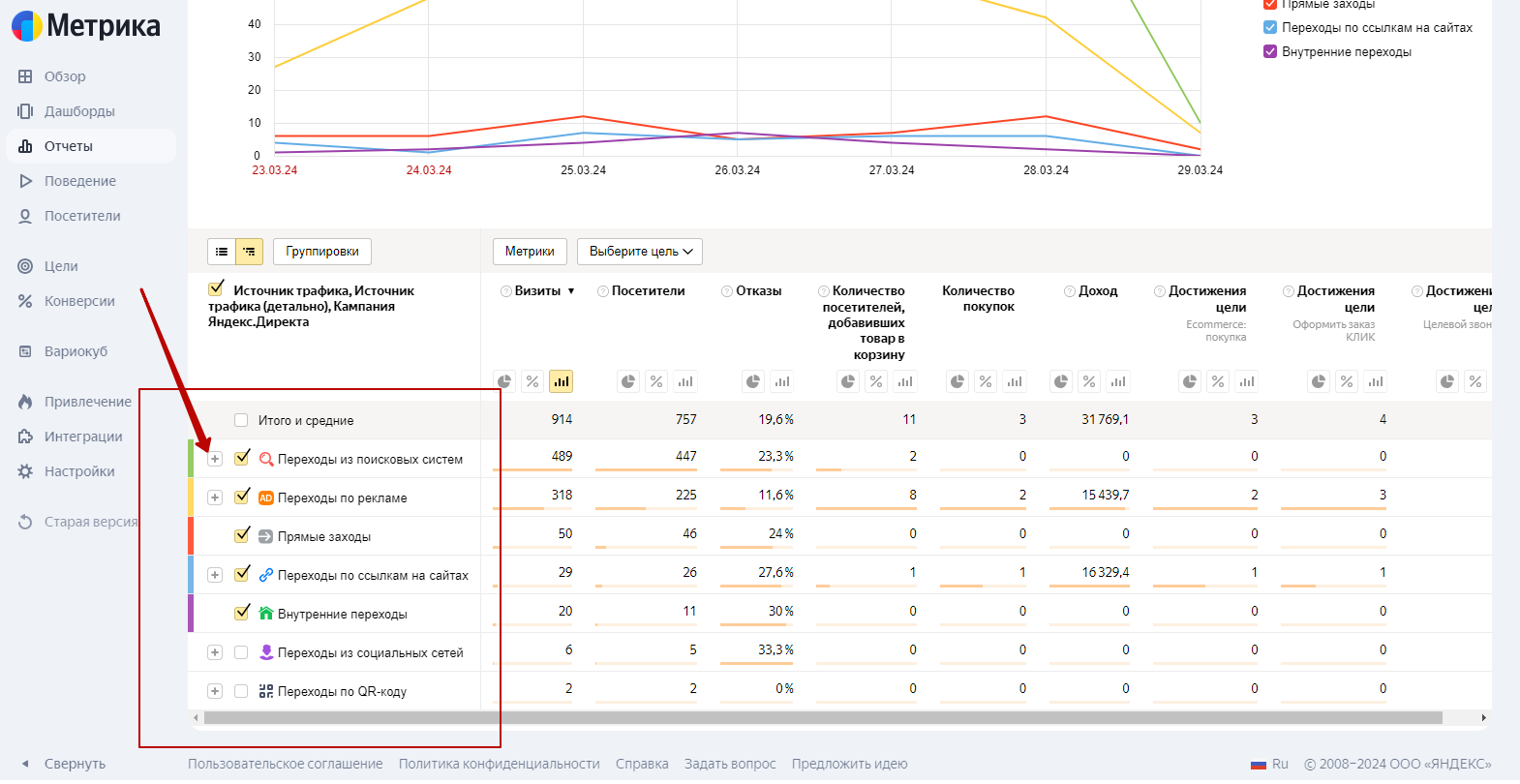
Task: Open Справка footer link
Action: pos(642,764)
